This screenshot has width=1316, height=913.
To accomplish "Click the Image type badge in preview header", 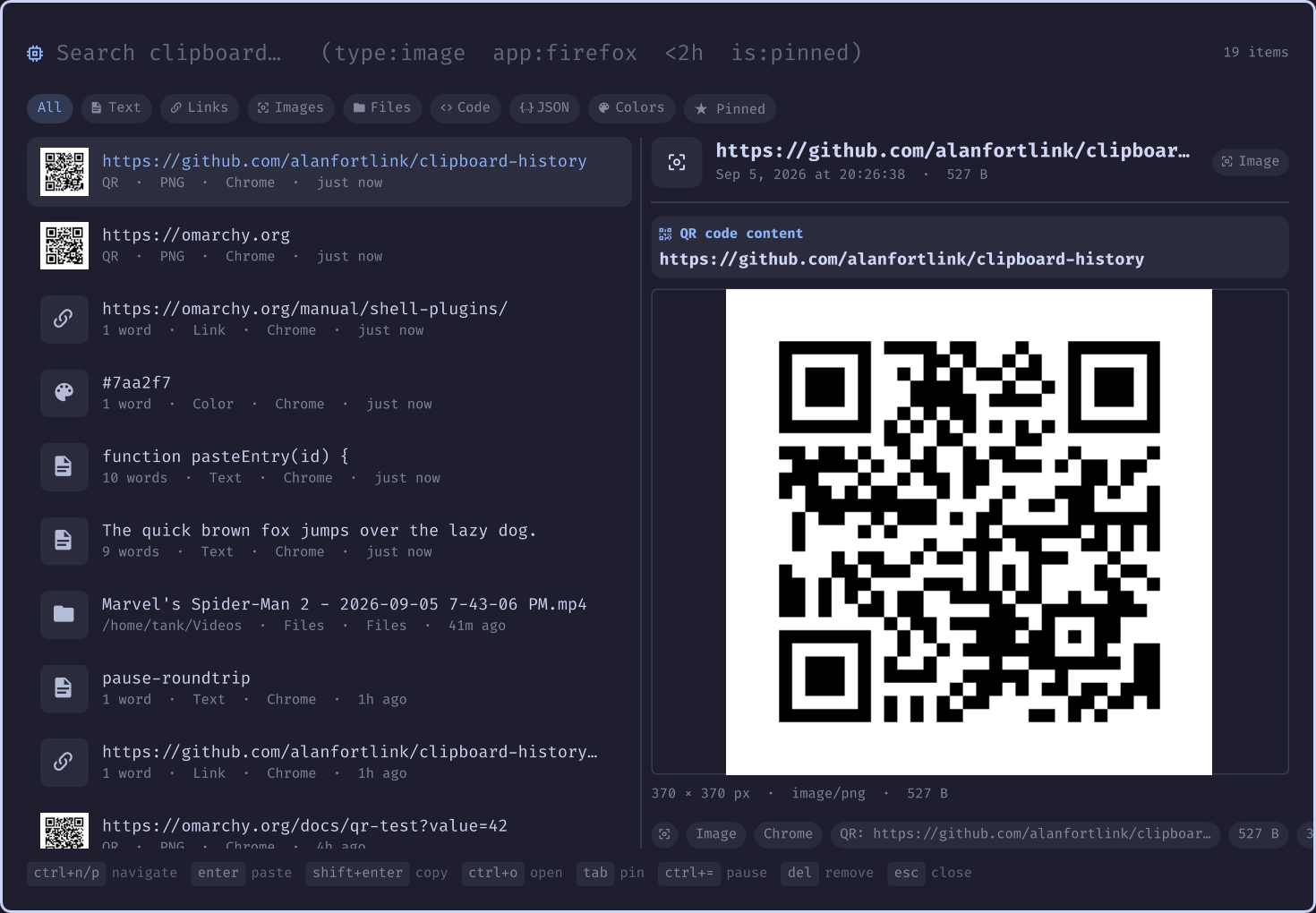I will point(1251,162).
